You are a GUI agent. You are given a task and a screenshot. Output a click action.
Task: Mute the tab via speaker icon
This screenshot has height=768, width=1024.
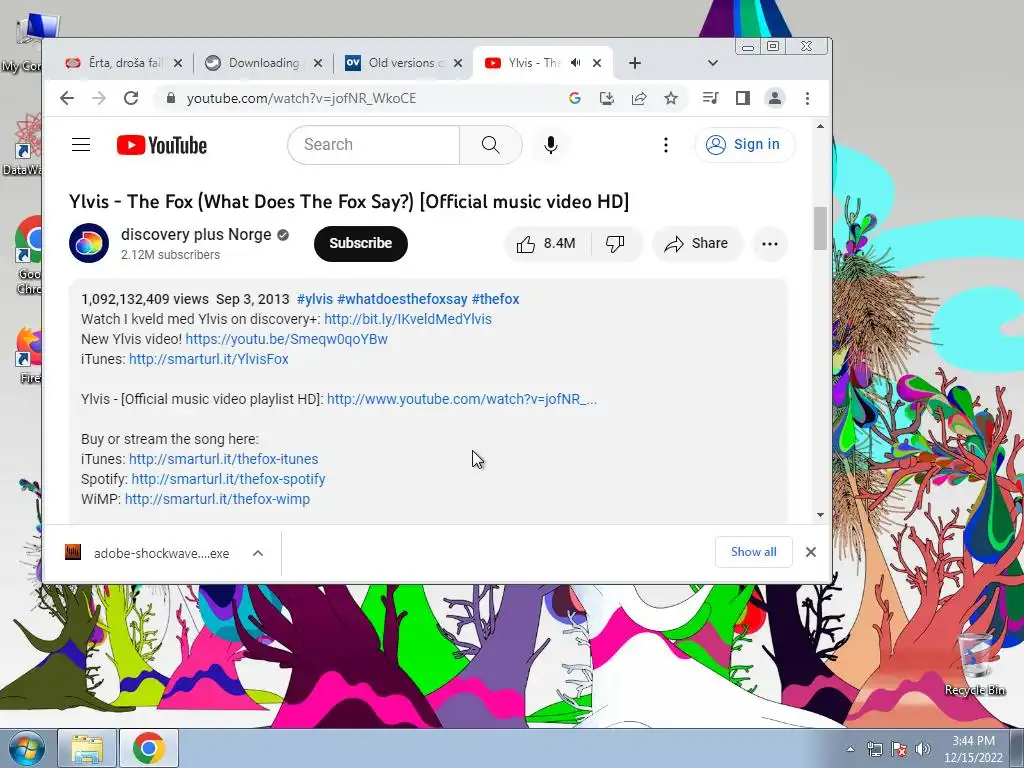(x=575, y=63)
